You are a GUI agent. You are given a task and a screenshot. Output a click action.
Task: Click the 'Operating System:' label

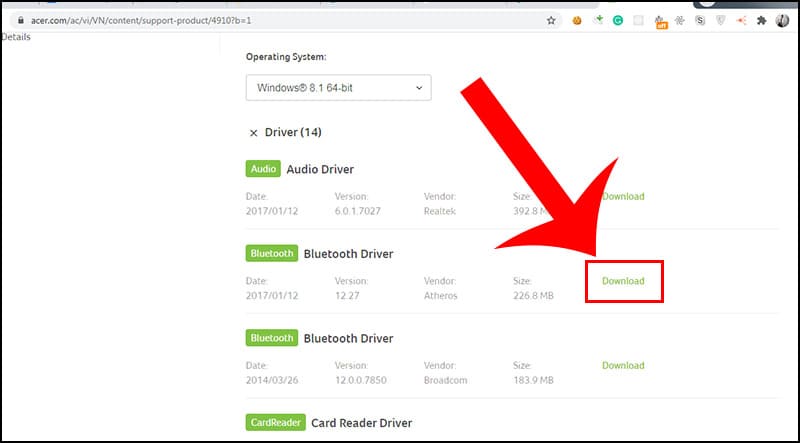pyautogui.click(x=286, y=57)
